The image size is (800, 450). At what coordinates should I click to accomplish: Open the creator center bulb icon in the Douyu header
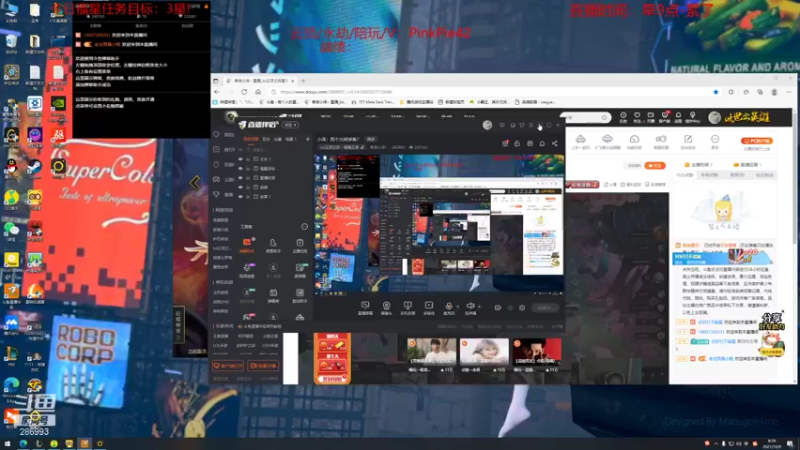click(692, 117)
